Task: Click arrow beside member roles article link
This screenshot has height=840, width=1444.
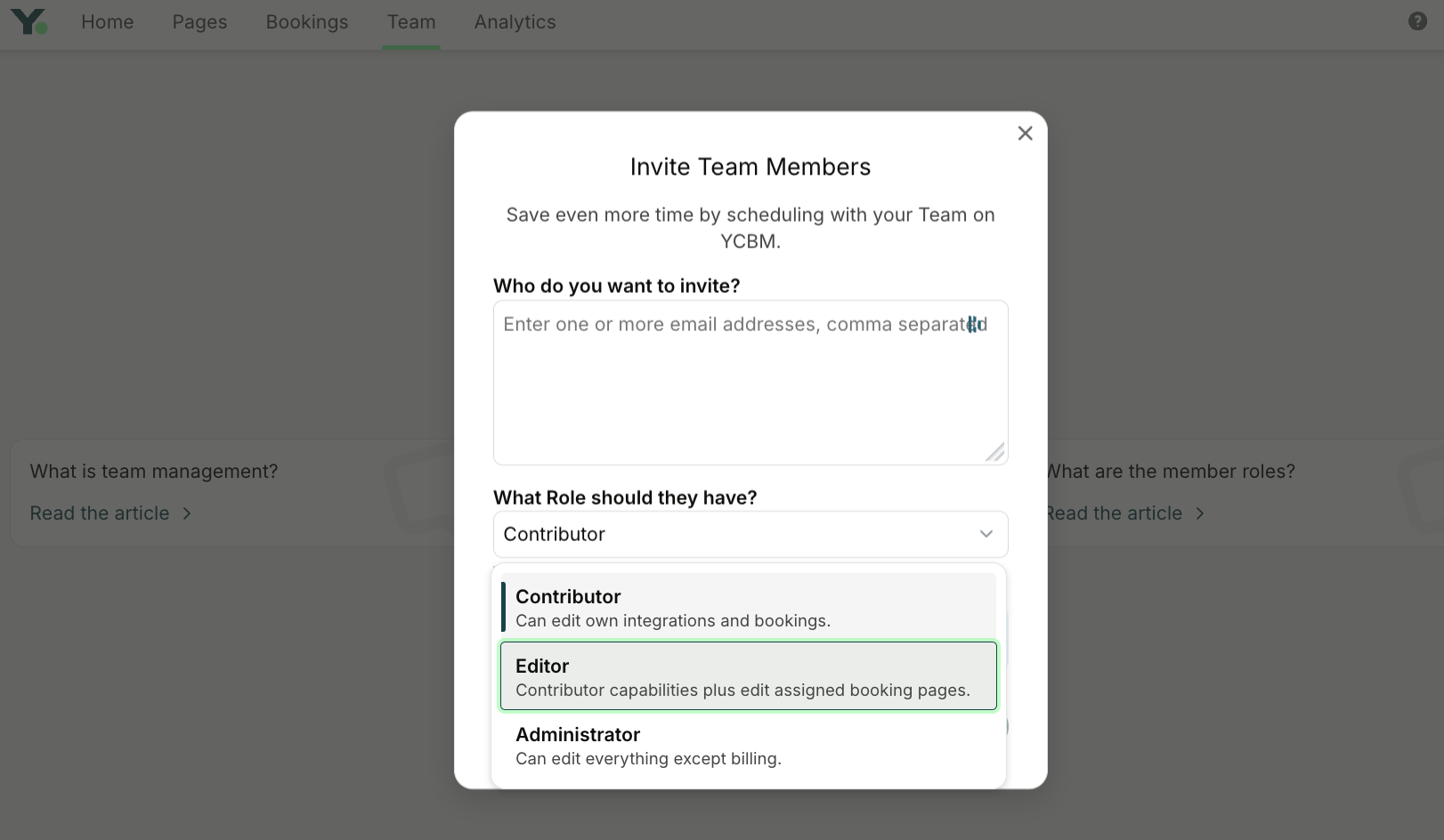Action: [x=1200, y=513]
